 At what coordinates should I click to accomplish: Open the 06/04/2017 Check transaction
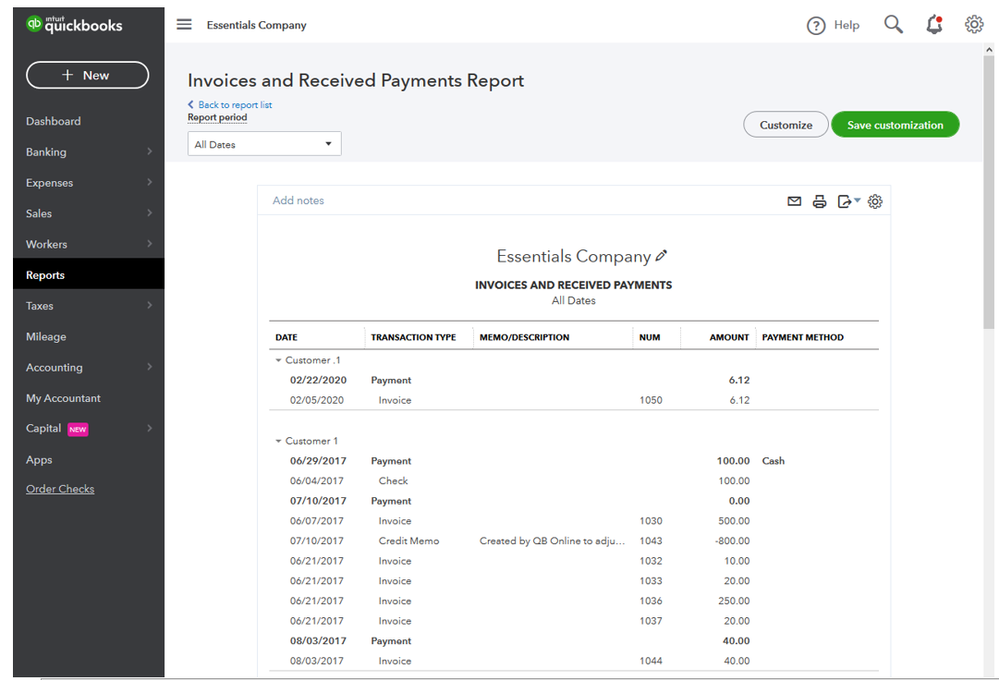point(573,481)
